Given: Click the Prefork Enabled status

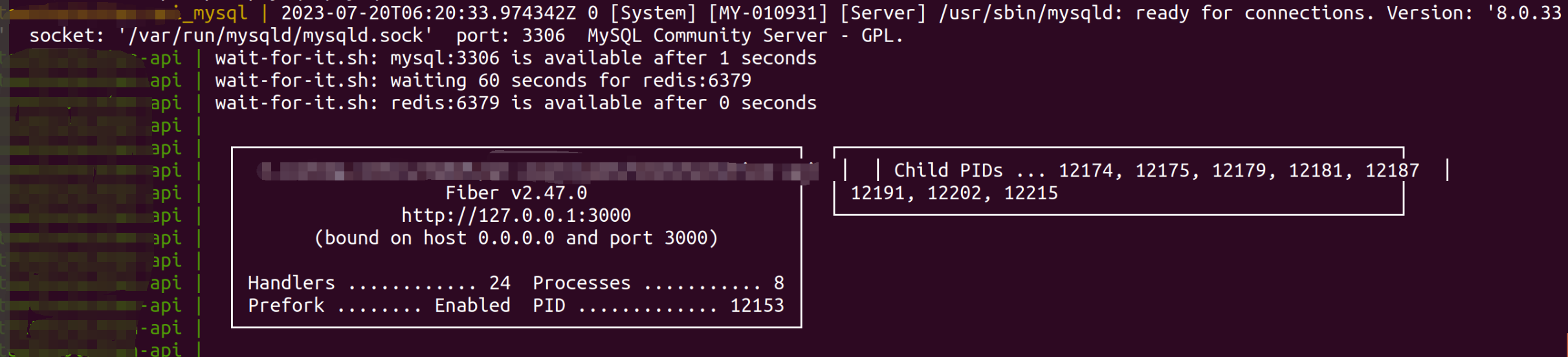Looking at the screenshot, I should point(472,305).
